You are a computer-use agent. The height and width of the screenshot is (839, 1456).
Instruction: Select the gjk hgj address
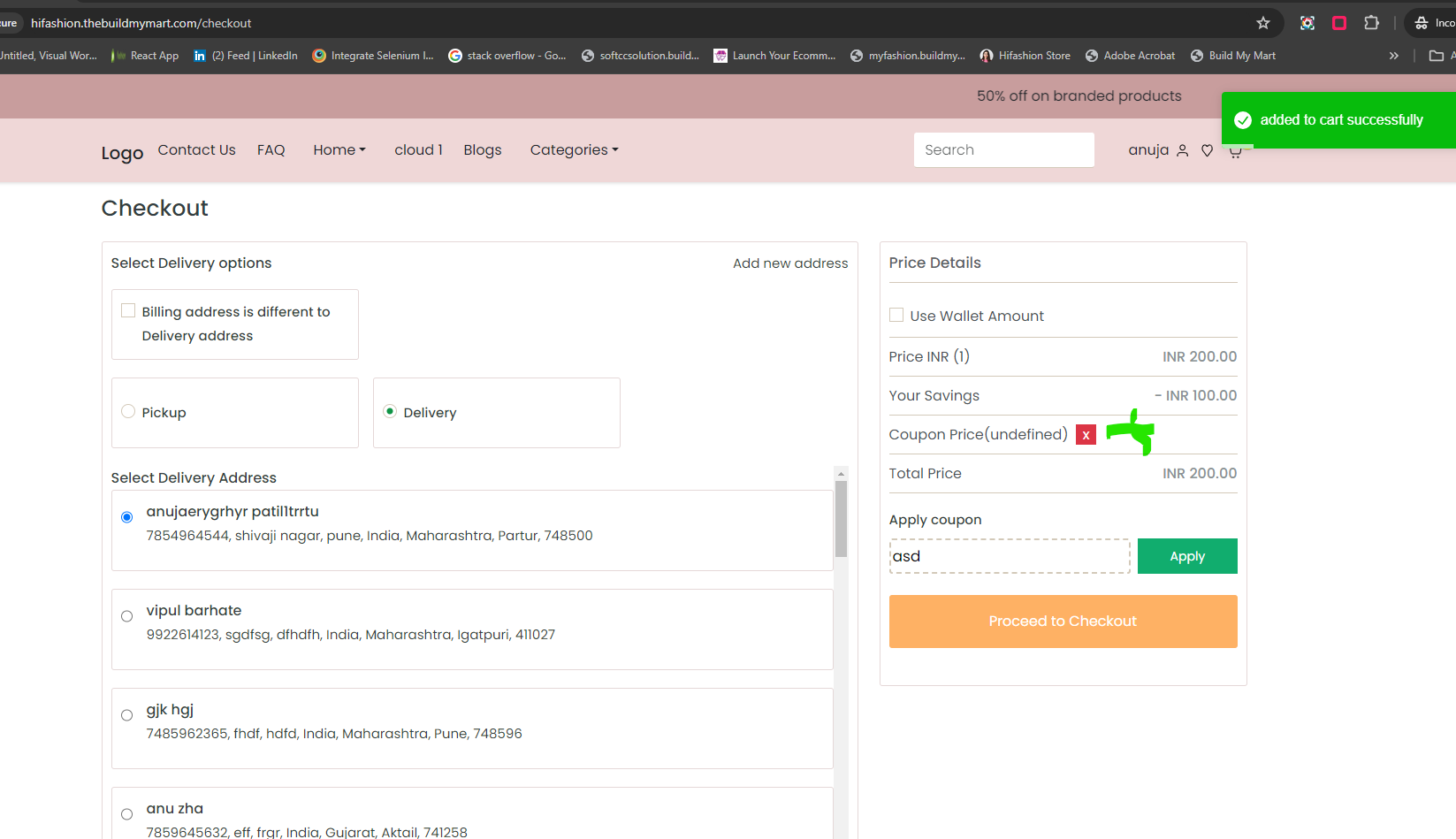coord(127,715)
